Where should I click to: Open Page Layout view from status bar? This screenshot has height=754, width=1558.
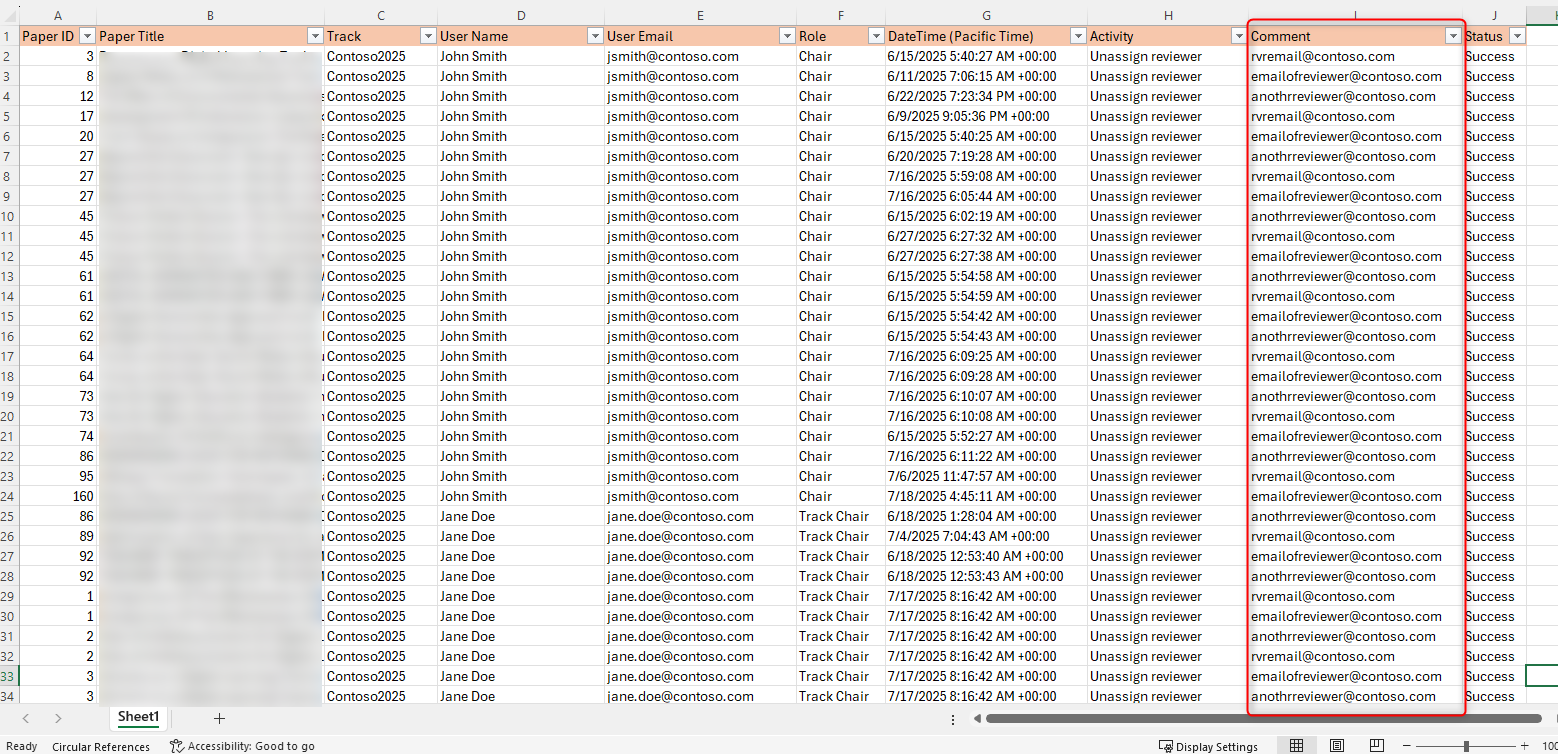[1337, 746]
